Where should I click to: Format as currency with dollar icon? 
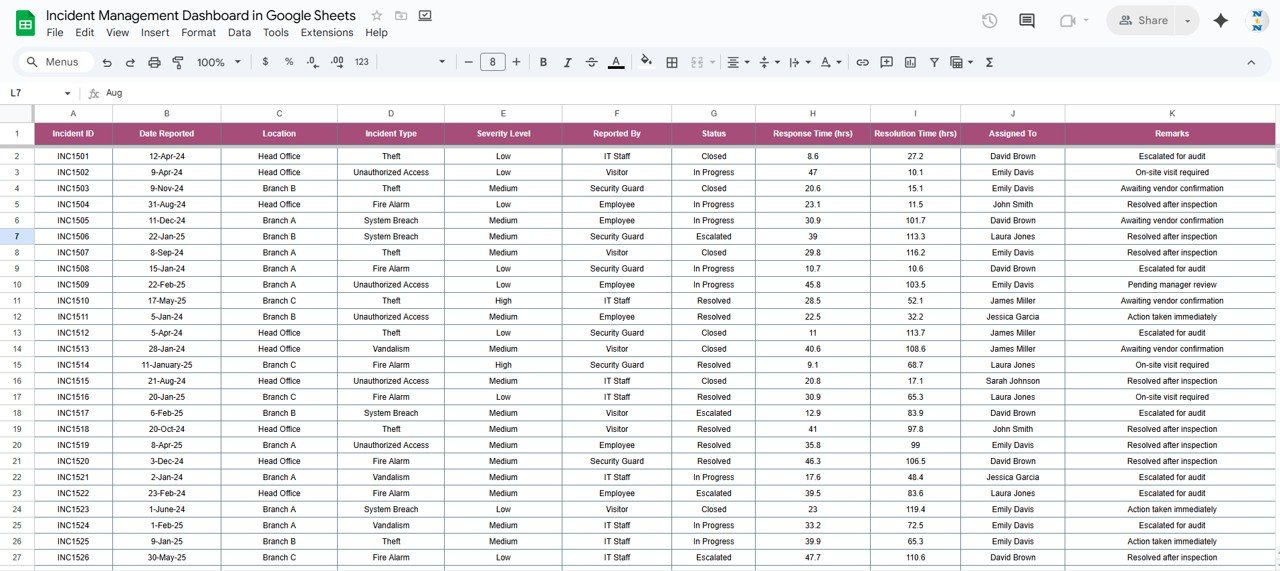(265, 62)
